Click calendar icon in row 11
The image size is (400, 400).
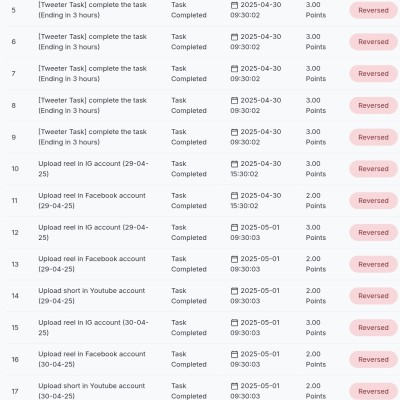[x=234, y=196]
